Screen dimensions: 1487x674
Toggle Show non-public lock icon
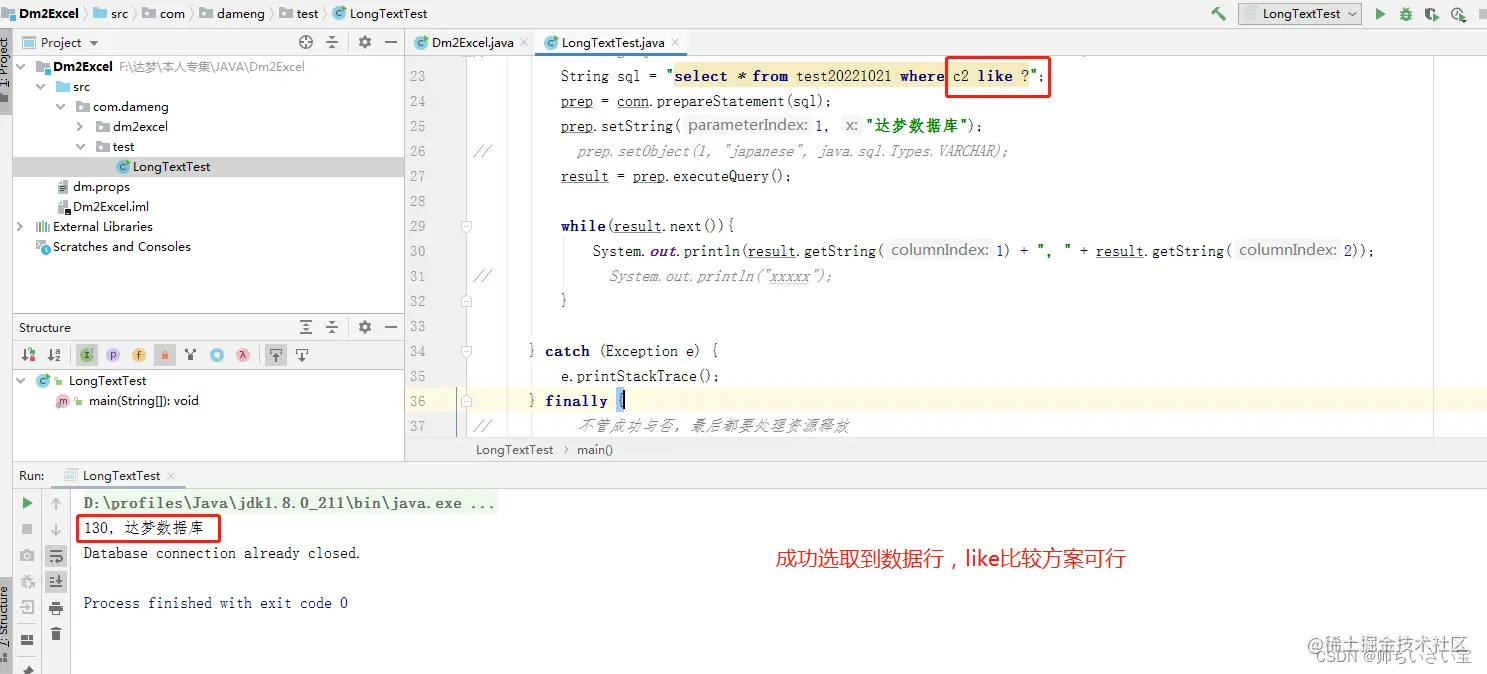[x=165, y=354]
